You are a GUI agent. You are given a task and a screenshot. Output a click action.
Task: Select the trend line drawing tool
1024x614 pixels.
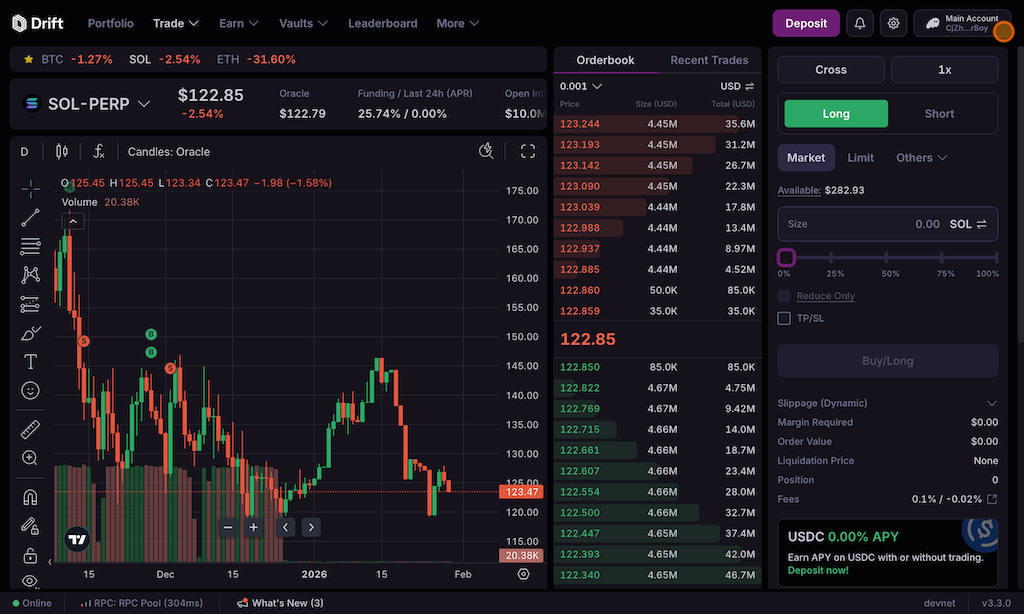click(30, 217)
